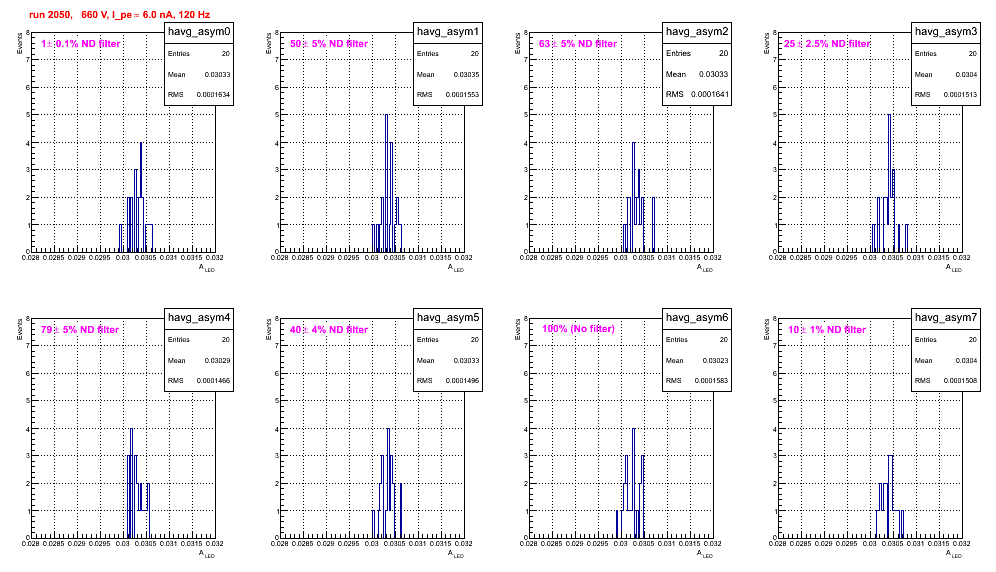This screenshot has height=572, width=996.
Task: Select the '40± 4% ND filter' label
Action: pyautogui.click(x=329, y=330)
